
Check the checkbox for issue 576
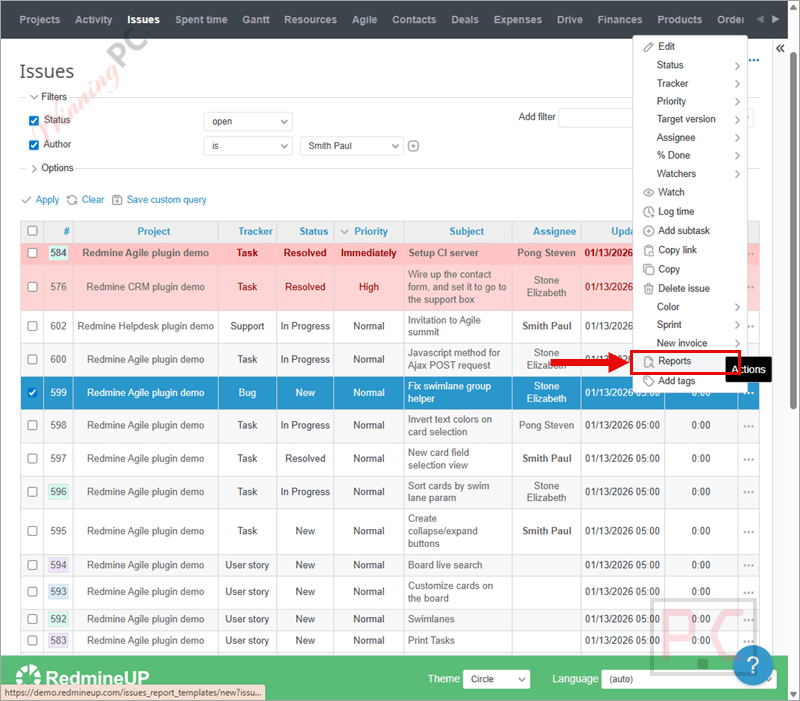32,287
